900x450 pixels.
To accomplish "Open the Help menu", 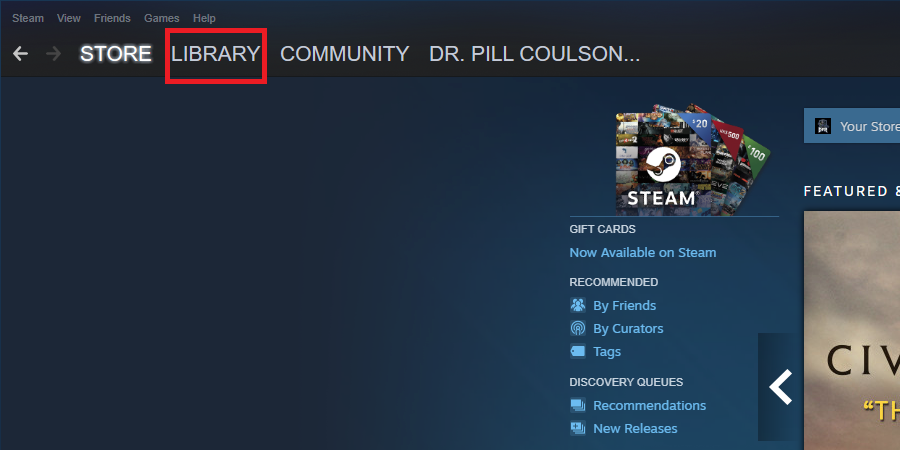I will (204, 18).
